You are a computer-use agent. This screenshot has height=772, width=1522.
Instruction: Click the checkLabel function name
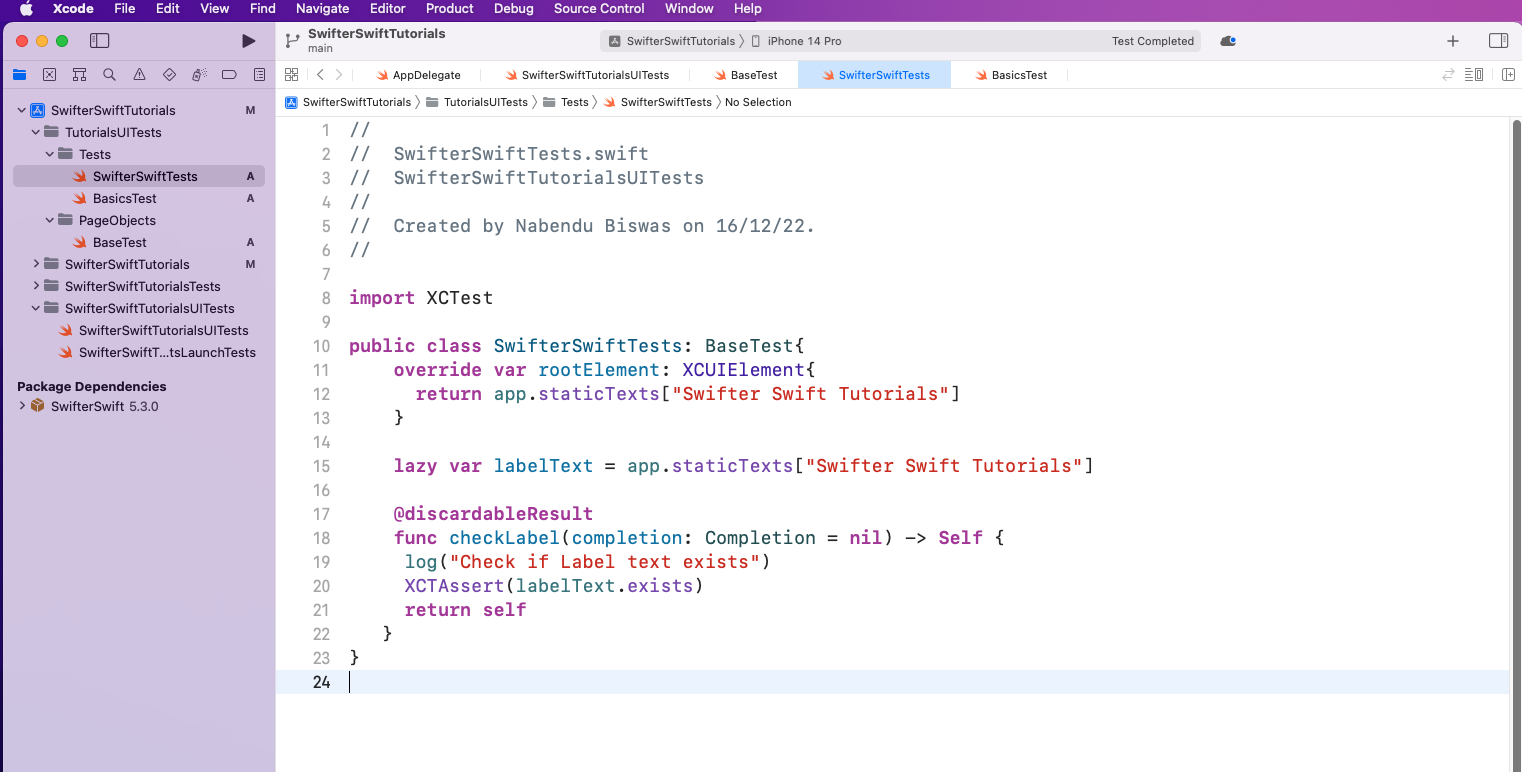click(x=504, y=538)
